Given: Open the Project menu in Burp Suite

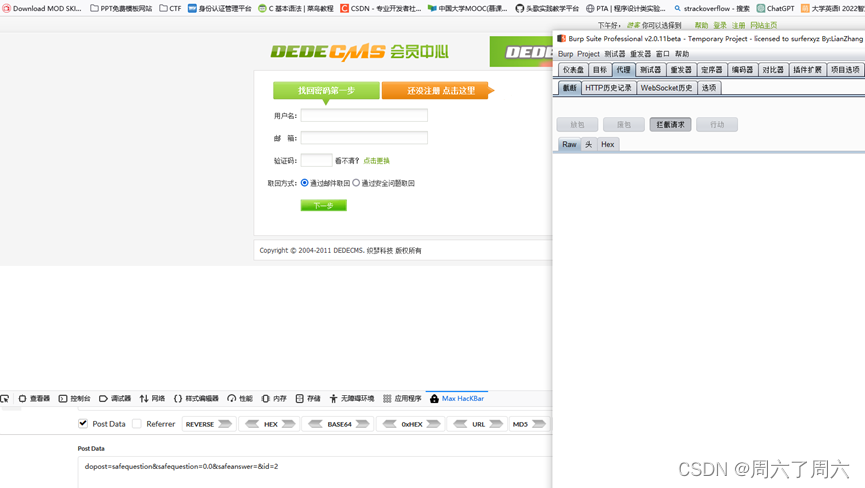Looking at the screenshot, I should tap(588, 54).
